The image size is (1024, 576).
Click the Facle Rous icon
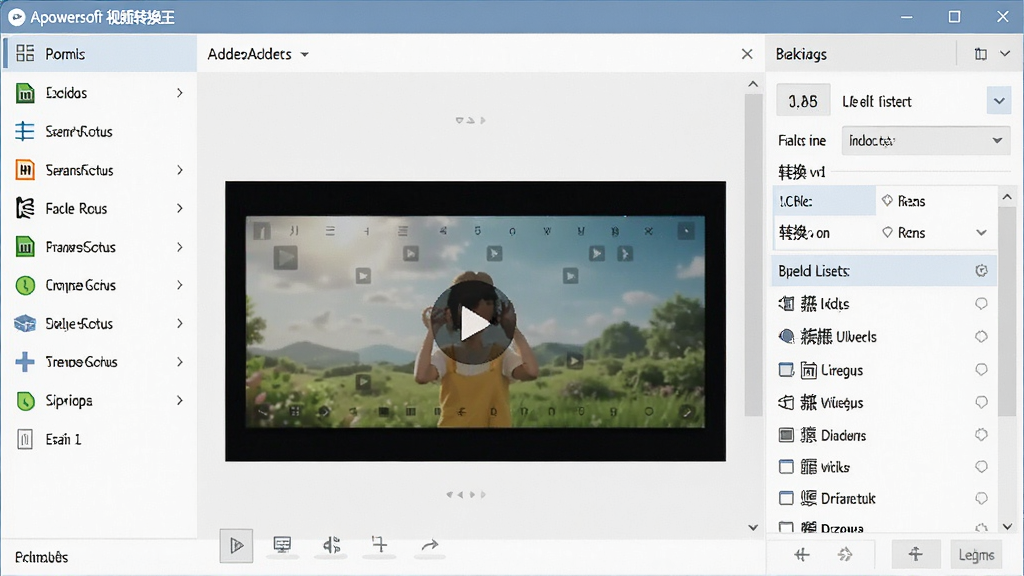coord(25,208)
